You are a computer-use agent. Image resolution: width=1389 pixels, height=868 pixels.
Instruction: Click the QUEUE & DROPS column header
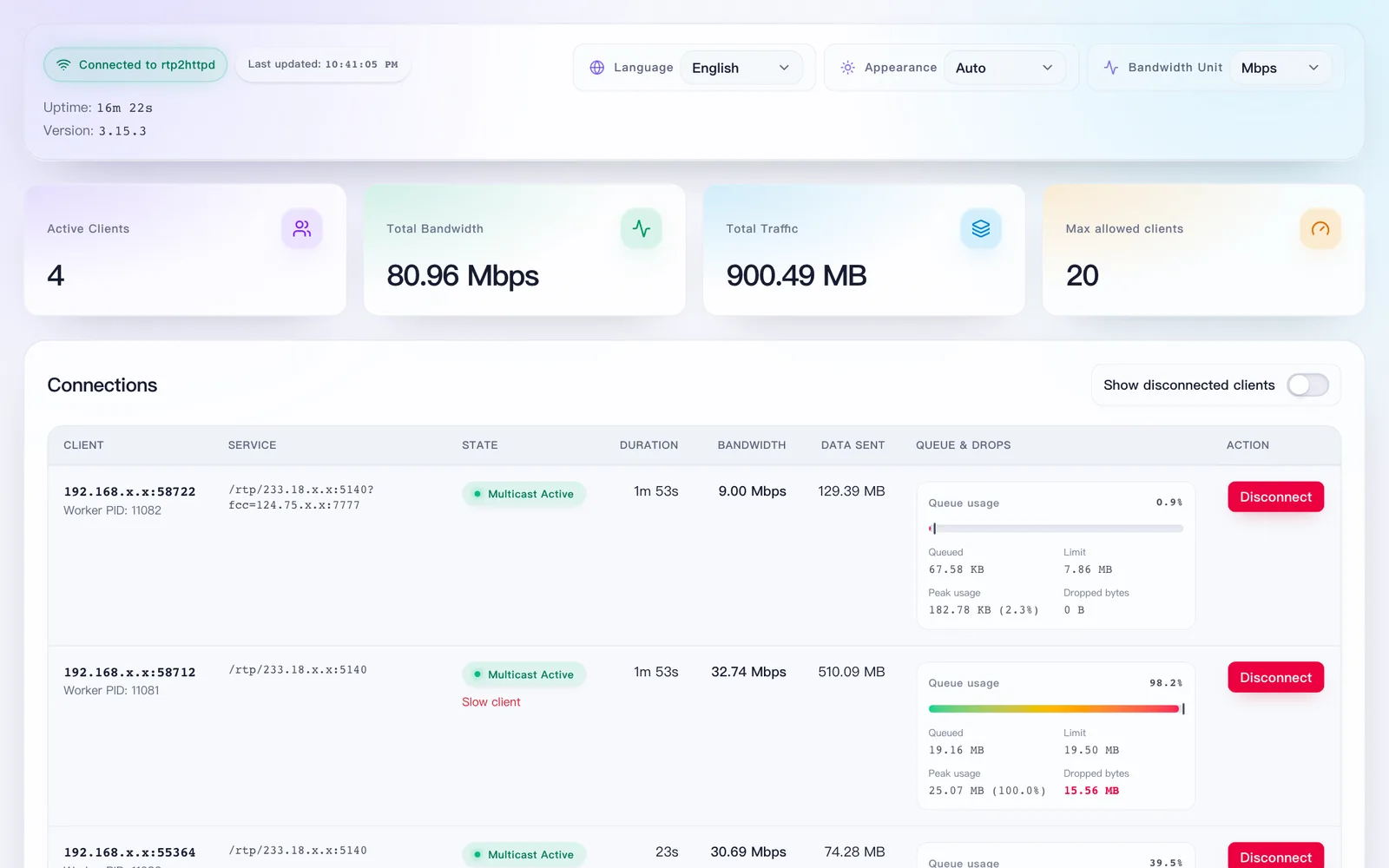[x=963, y=445]
